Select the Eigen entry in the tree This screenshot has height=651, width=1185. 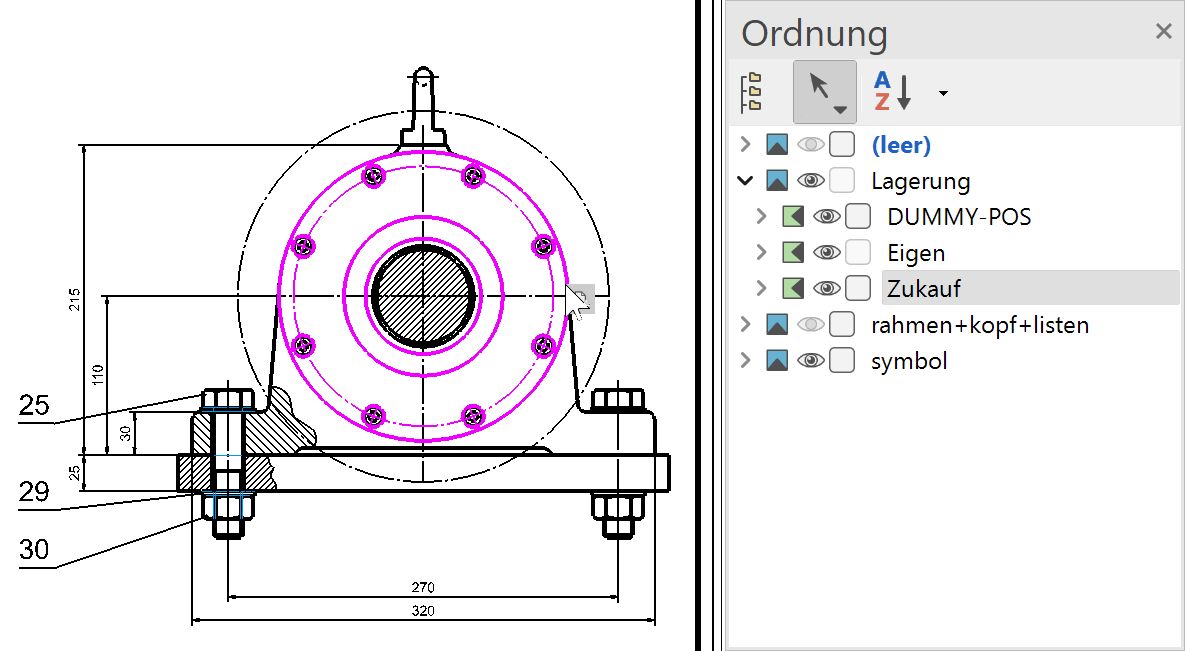(x=916, y=253)
